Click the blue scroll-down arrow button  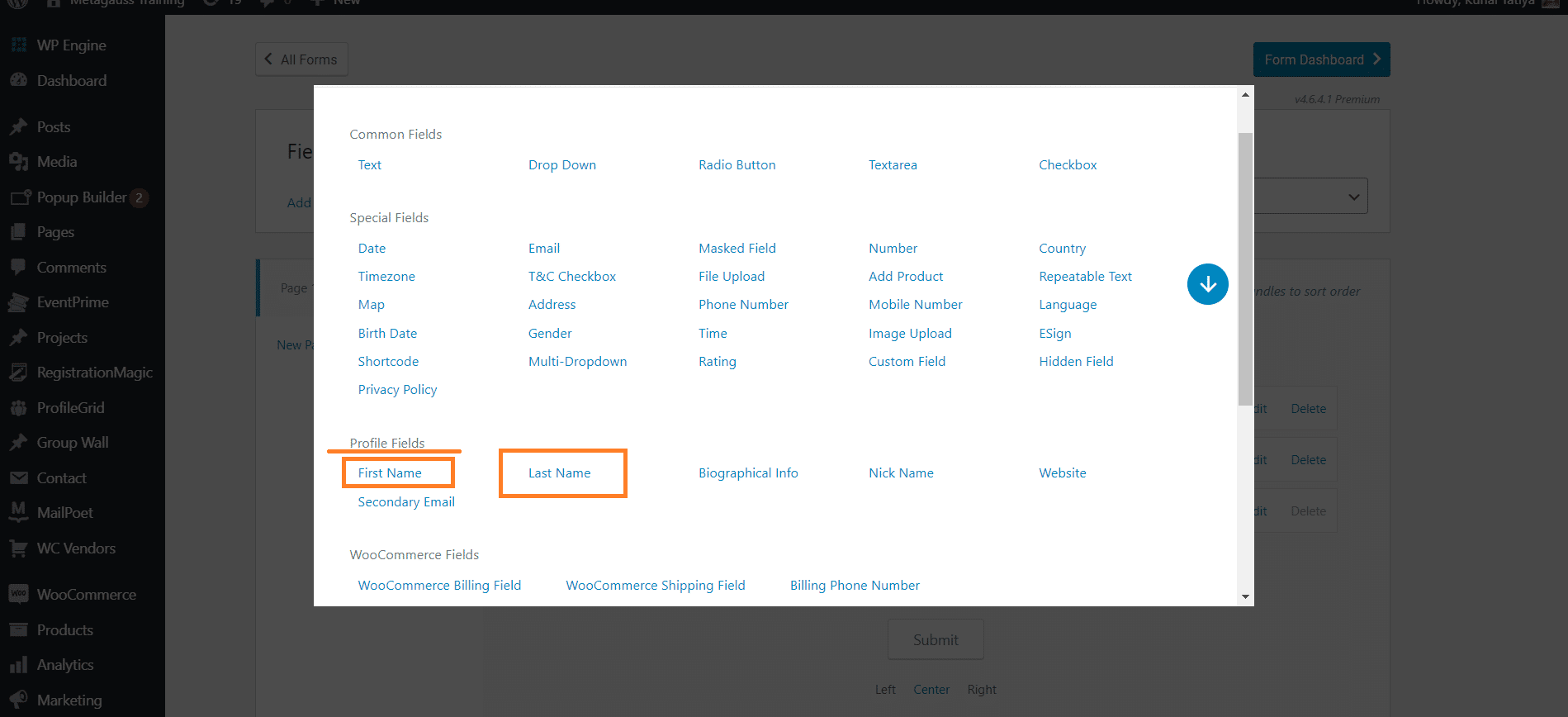[1207, 284]
